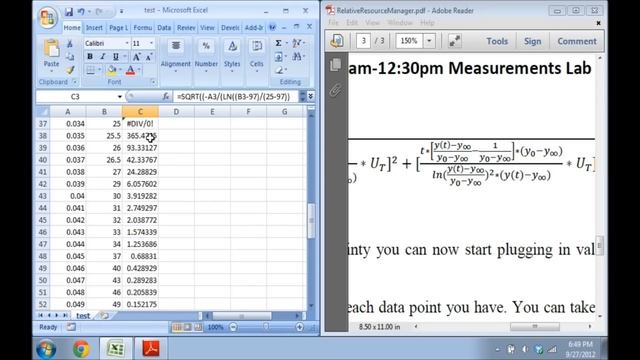The width and height of the screenshot is (640, 360).
Task: Open the Help menu in Adobe Reader
Action: pyautogui.click(x=427, y=23)
